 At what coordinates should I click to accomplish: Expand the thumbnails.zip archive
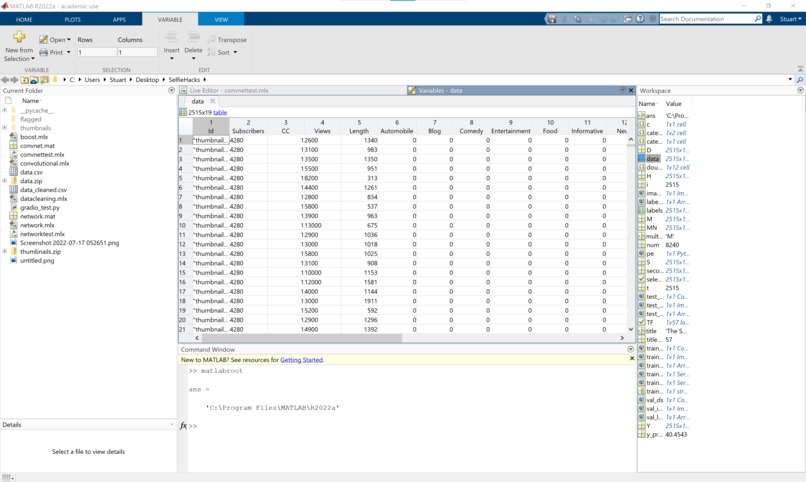tap(5, 252)
